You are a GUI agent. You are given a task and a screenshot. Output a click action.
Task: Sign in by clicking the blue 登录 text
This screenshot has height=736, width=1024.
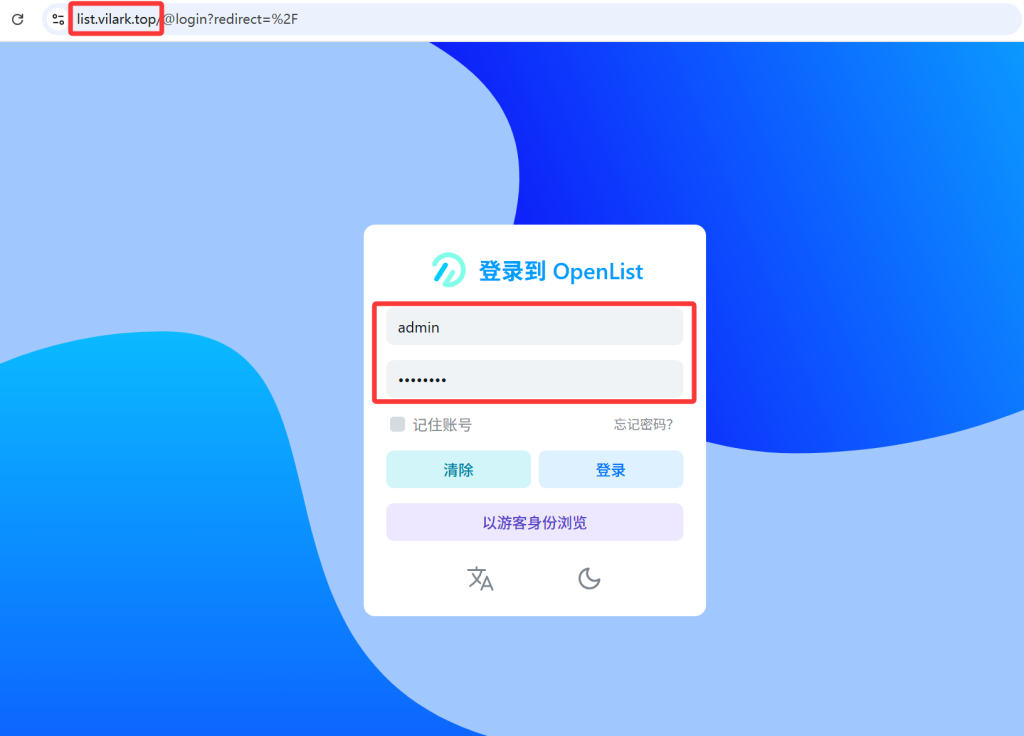(610, 469)
